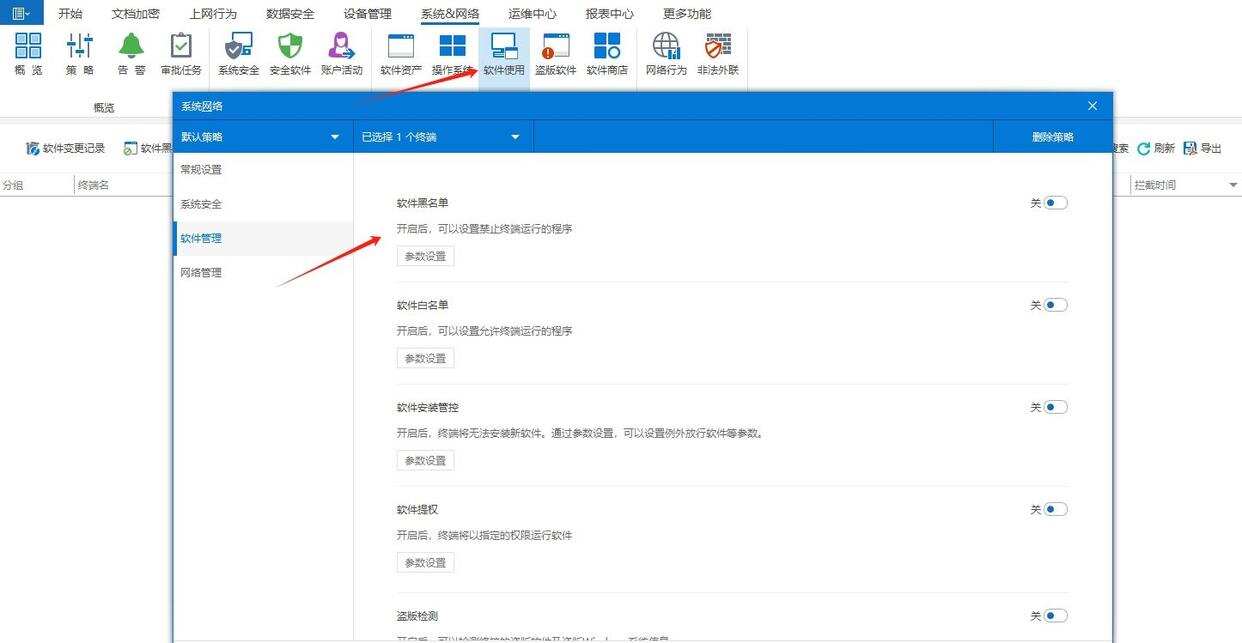Open the 概览 overview panel
1242x643 pixels.
(28, 55)
